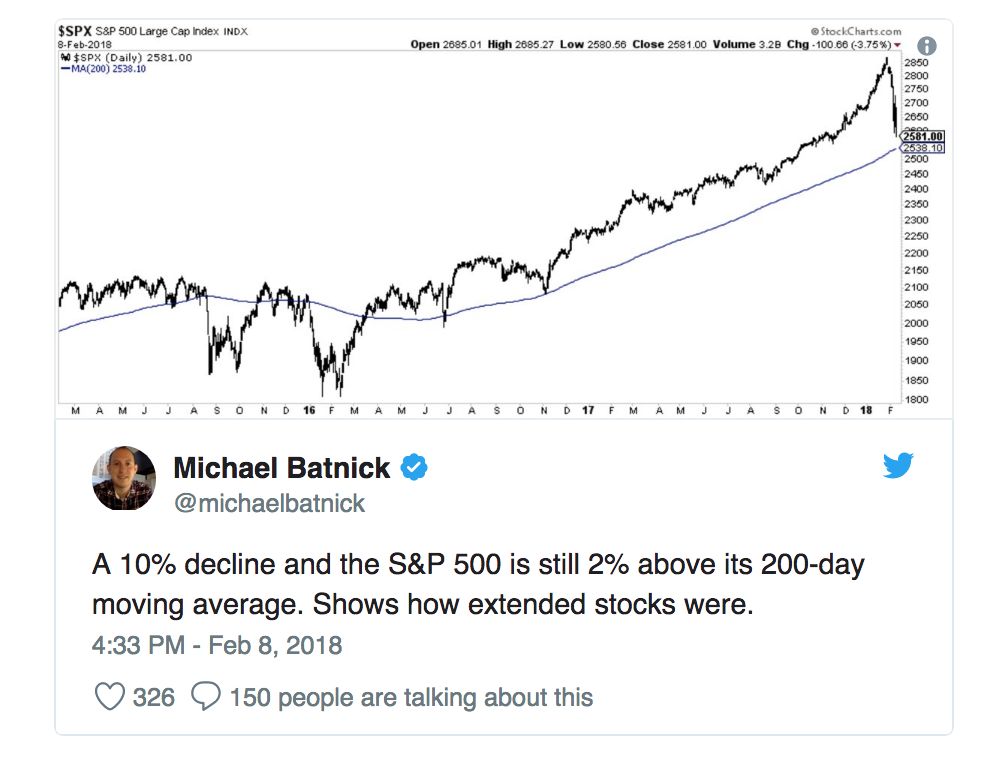Click the info icon above the chart
Screen dimensions: 1006x768
(926, 46)
